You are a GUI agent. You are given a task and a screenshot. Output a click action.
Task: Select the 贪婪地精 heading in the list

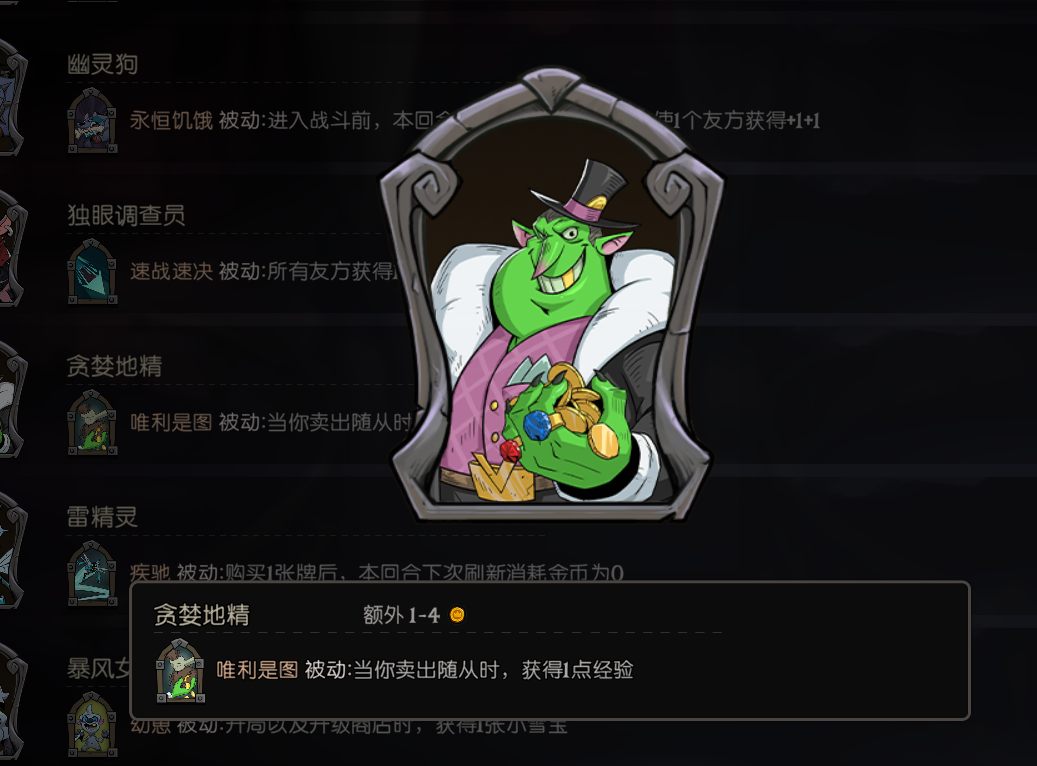pos(114,366)
